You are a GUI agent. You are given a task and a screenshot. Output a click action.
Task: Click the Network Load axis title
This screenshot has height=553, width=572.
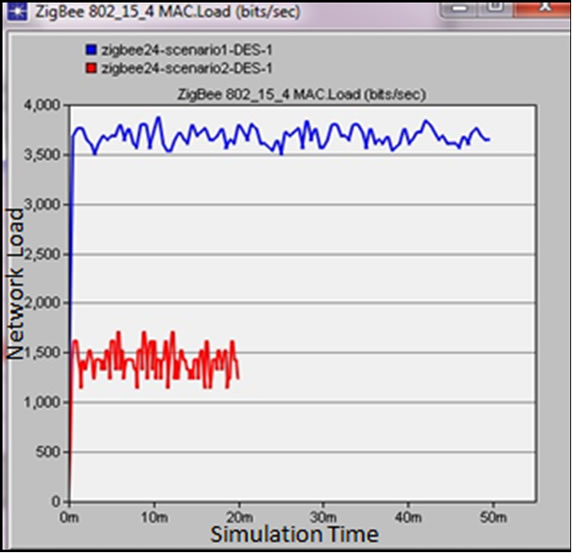coord(15,284)
